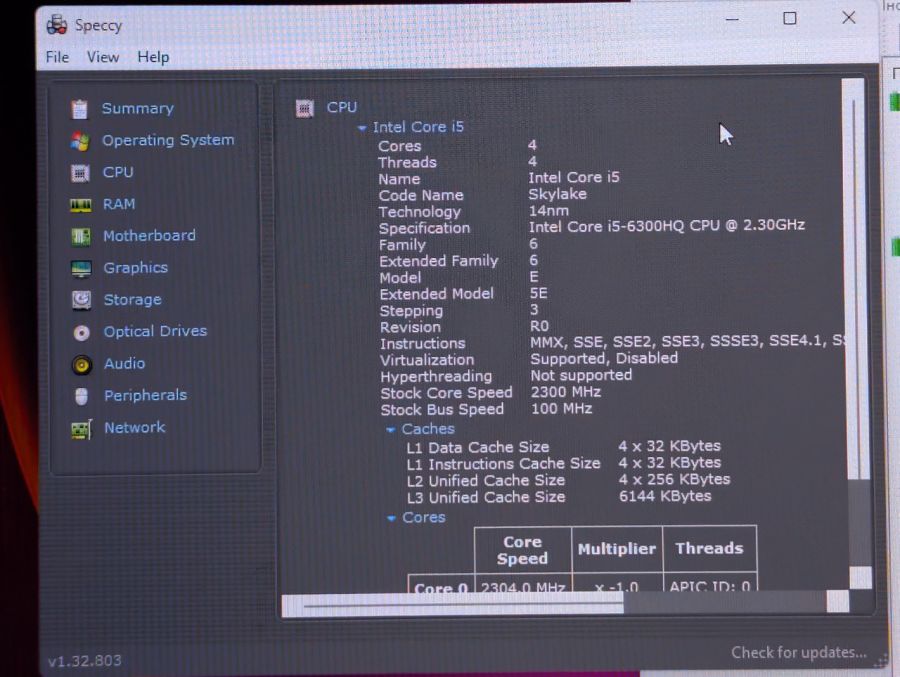Image resolution: width=900 pixels, height=677 pixels.
Task: Click the Operating System Windows flag icon
Action: (x=80, y=141)
